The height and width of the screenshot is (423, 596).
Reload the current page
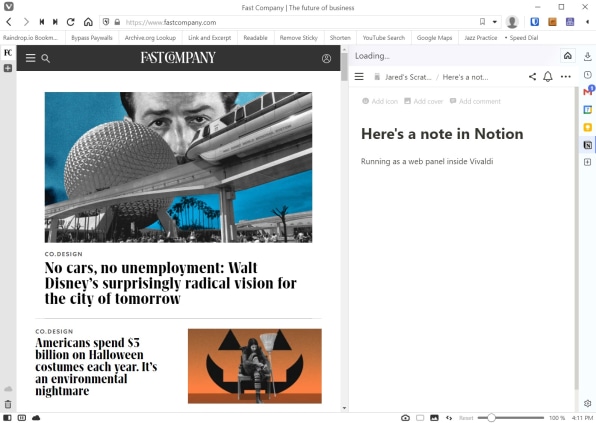coord(70,22)
